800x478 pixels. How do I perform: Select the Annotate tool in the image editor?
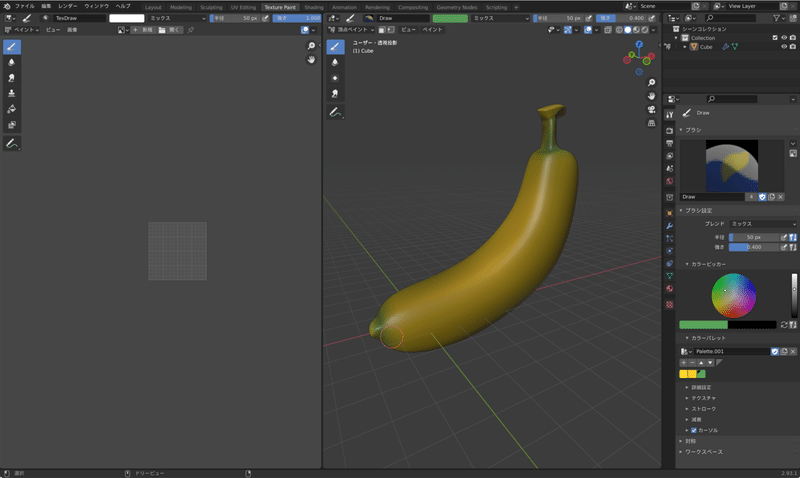click(12, 144)
